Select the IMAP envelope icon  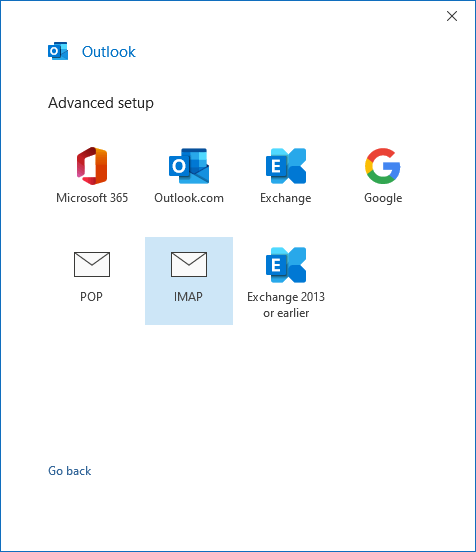[x=189, y=264]
